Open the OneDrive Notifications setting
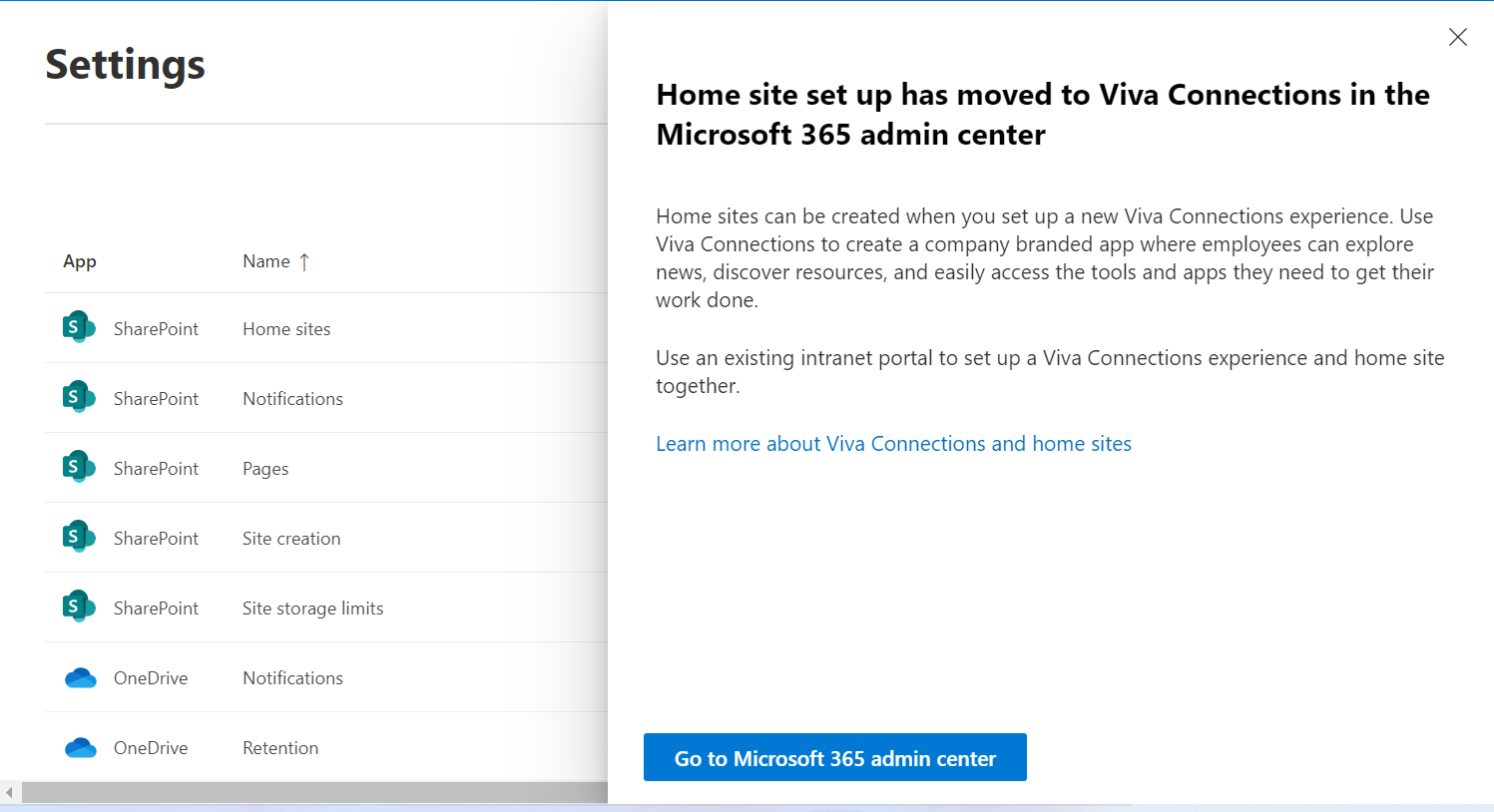 point(292,678)
